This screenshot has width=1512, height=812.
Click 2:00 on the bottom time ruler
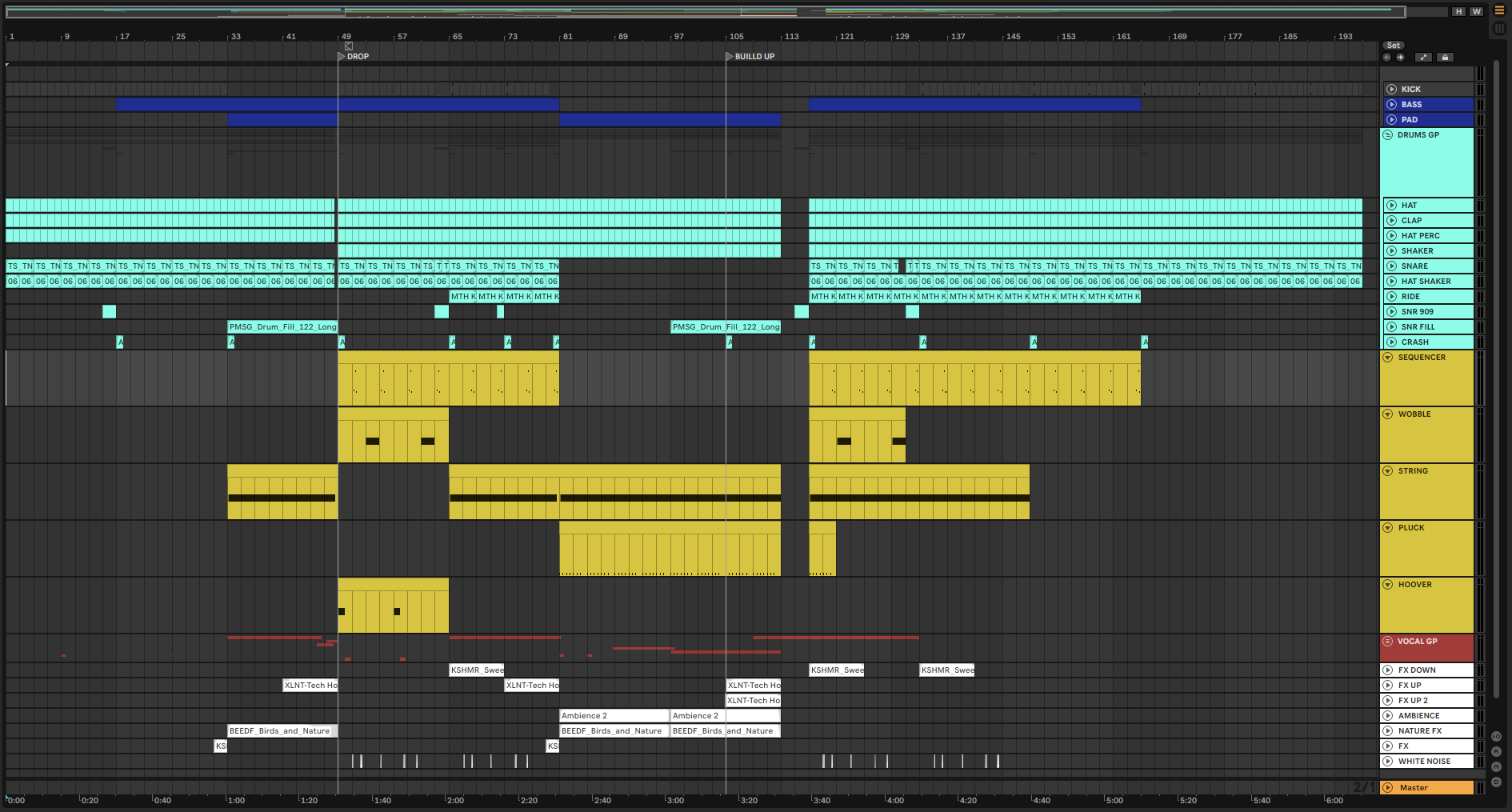(x=455, y=801)
